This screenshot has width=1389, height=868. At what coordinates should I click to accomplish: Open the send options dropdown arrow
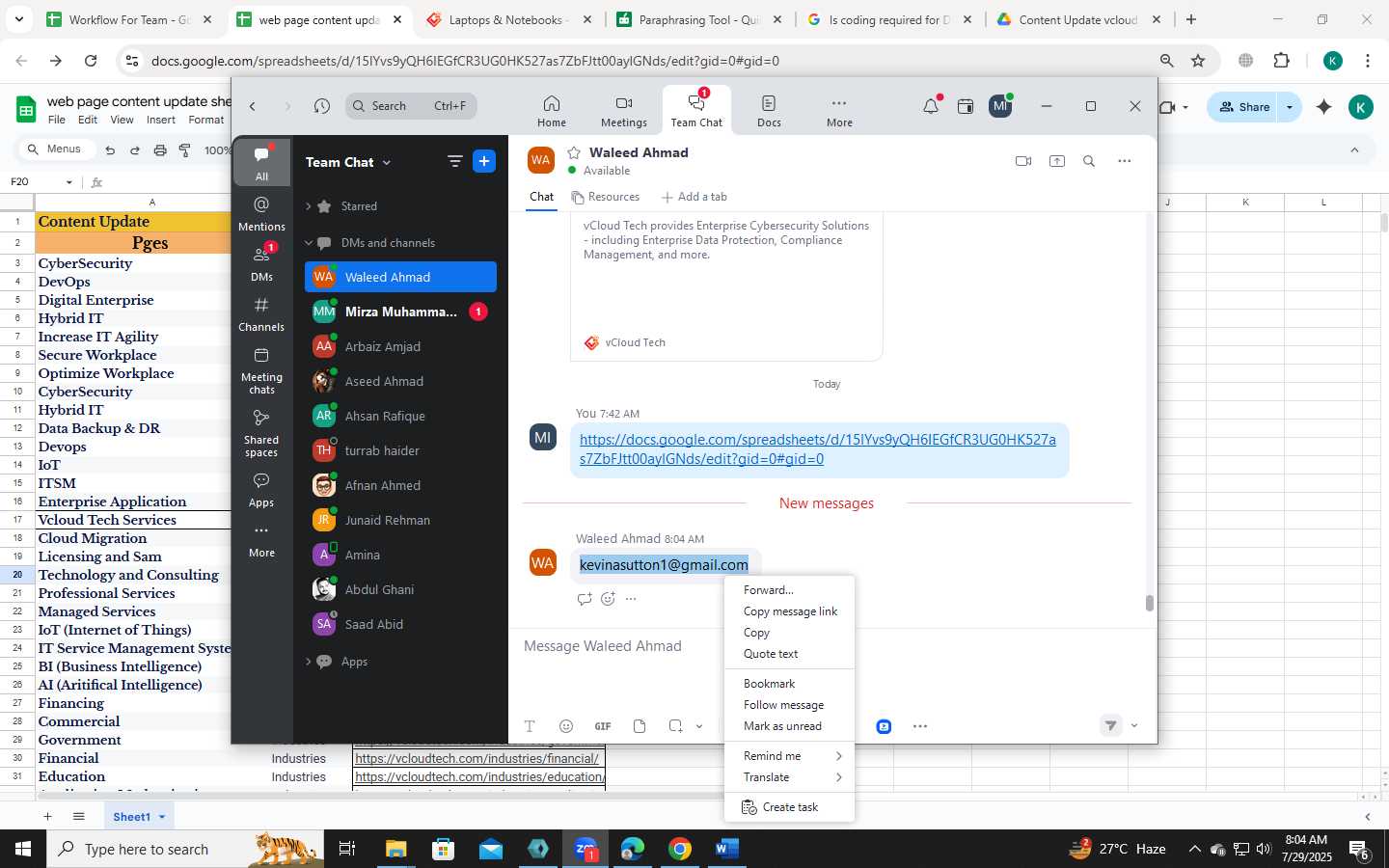(1134, 726)
